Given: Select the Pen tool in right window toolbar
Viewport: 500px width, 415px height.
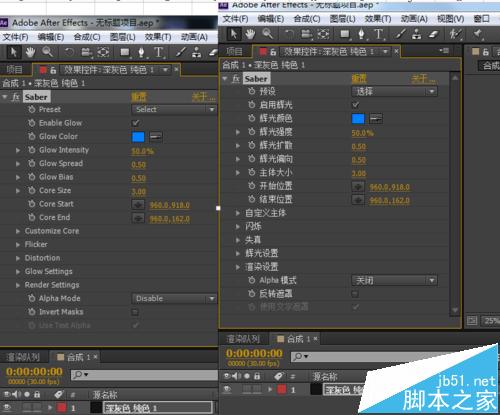Looking at the screenshot, I should pos(361,34).
